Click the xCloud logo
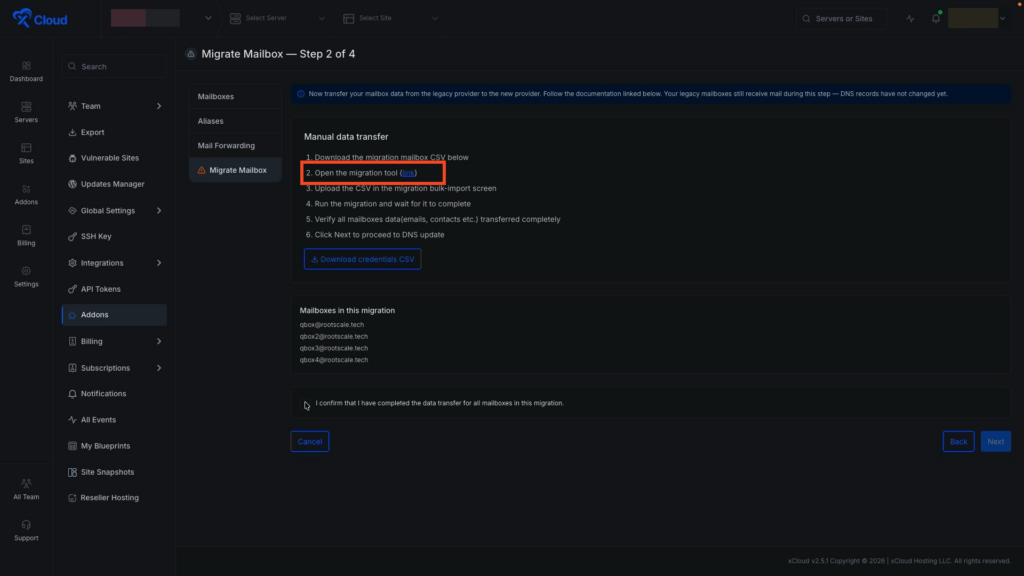The width and height of the screenshot is (1024, 576). (40, 18)
